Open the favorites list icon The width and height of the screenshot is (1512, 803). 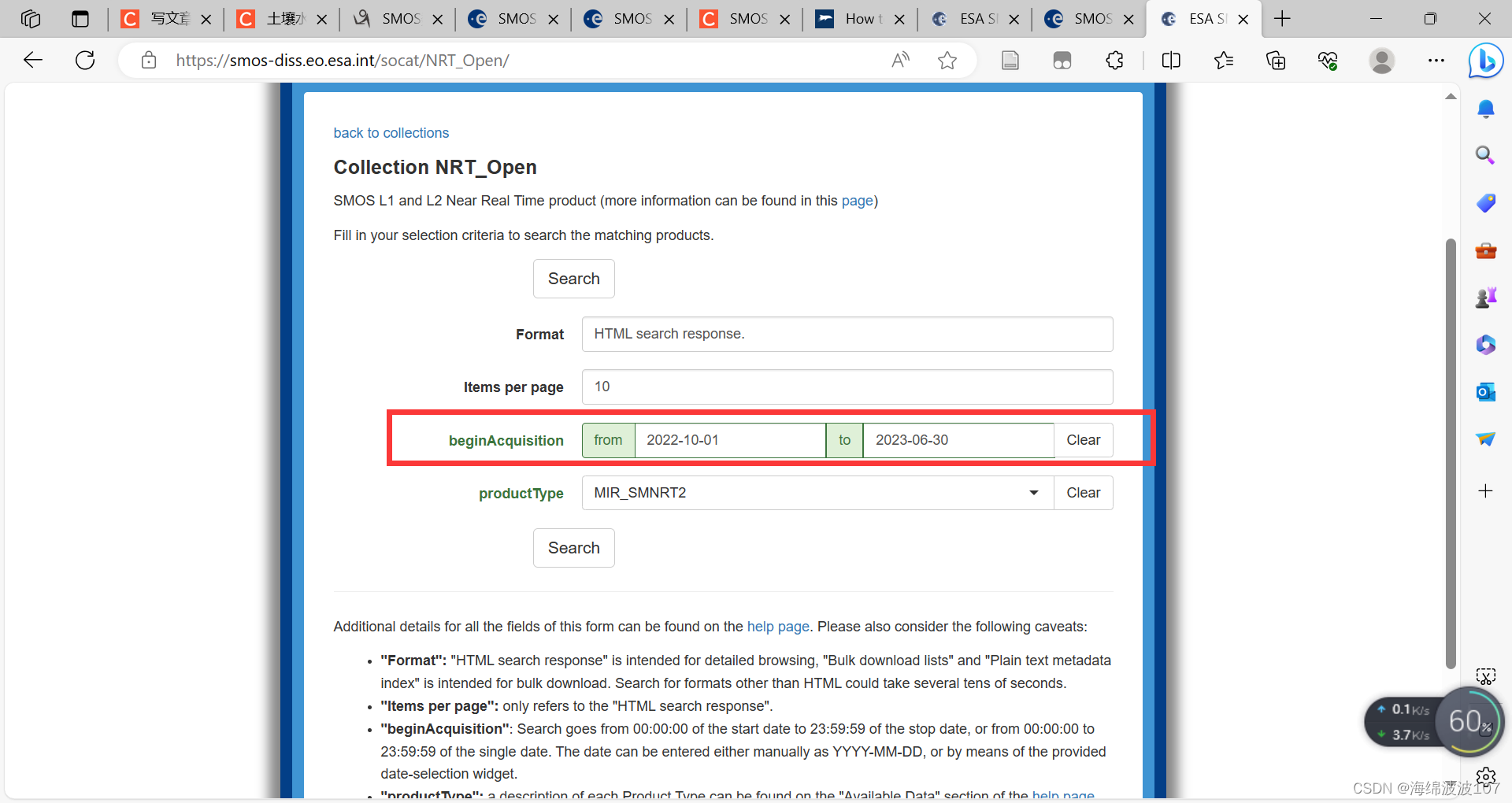1224,60
